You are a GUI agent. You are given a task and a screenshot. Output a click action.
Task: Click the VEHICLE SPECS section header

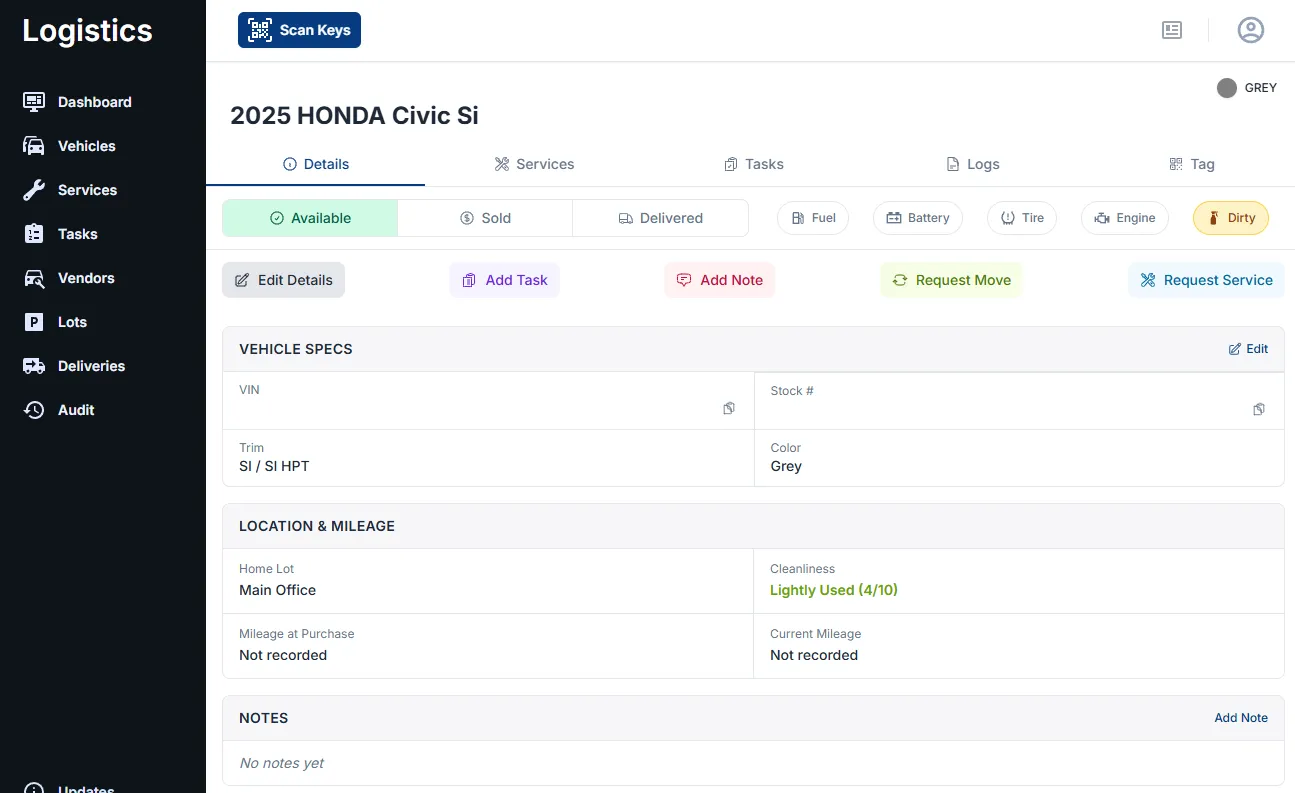tap(296, 349)
